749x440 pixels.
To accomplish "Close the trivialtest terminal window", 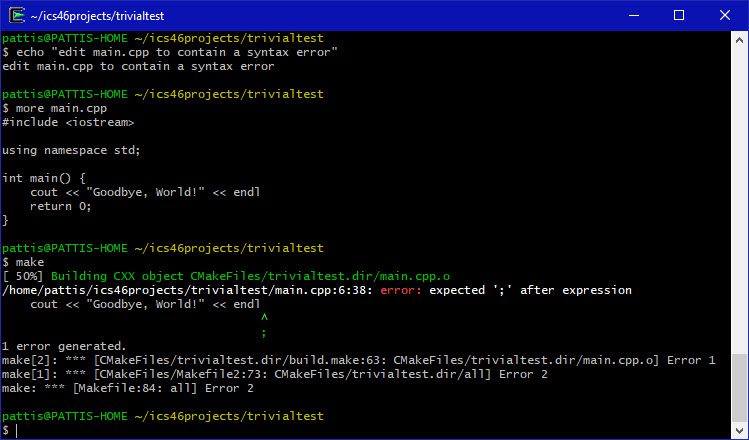I will [x=725, y=15].
